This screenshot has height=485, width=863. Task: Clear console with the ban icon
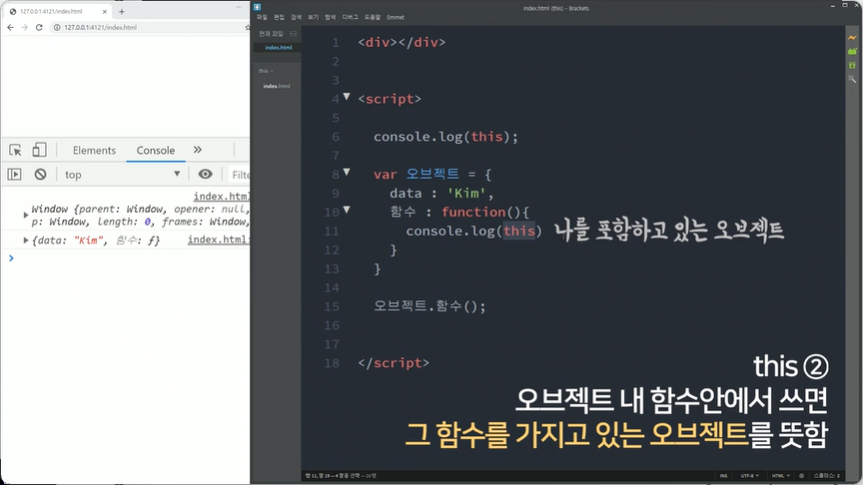(40, 175)
